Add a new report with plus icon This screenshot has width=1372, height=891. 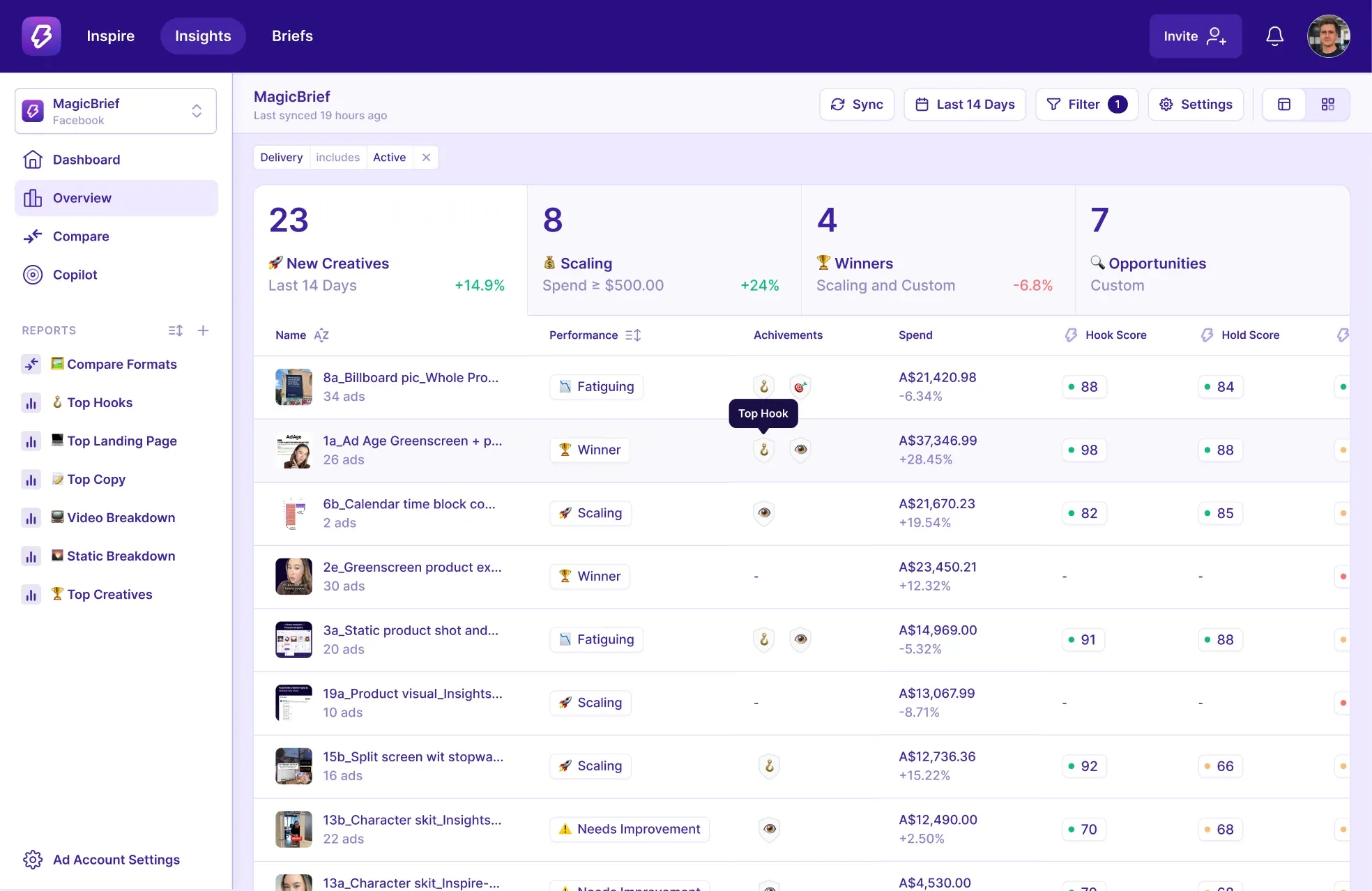tap(203, 330)
